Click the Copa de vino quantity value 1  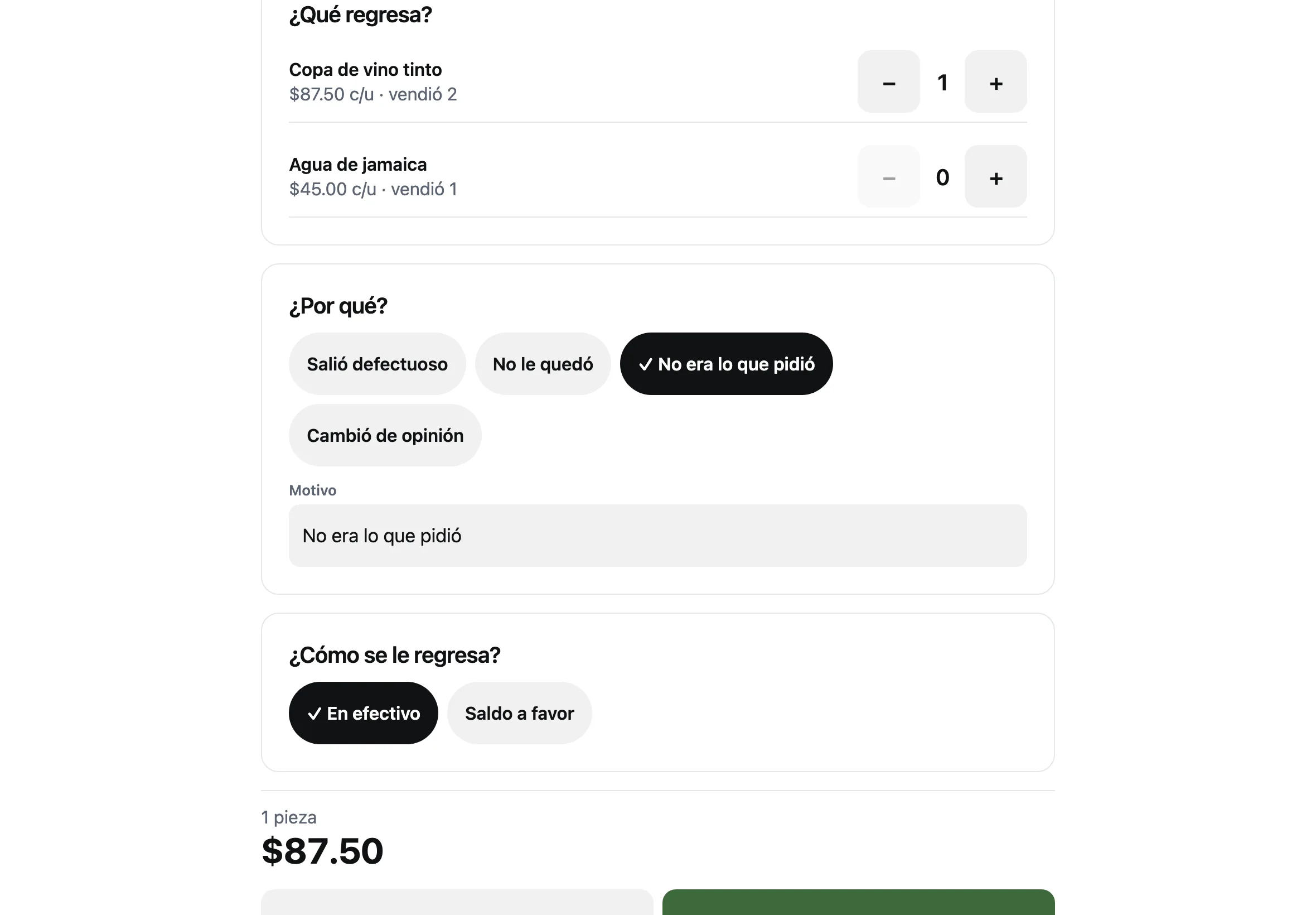(x=942, y=83)
